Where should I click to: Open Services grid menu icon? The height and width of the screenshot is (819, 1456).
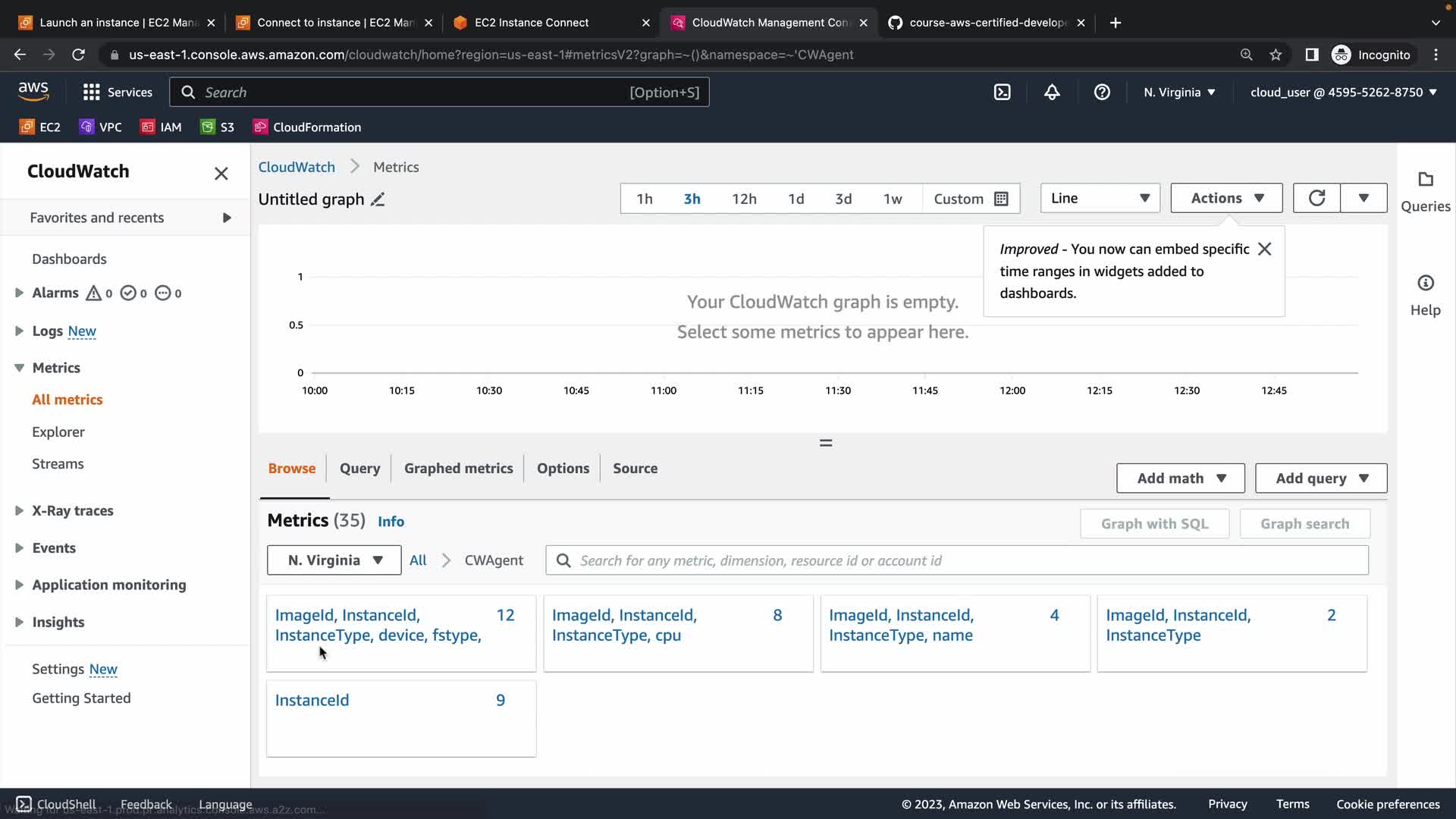[x=92, y=93]
